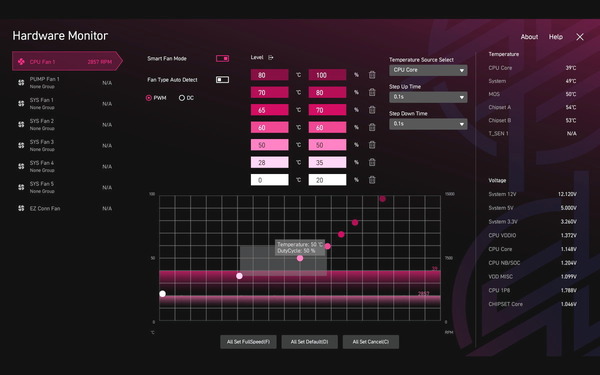Image resolution: width=600 pixels, height=375 pixels.
Task: Select SYS Fan 5 in fan list
Action: coord(65,187)
